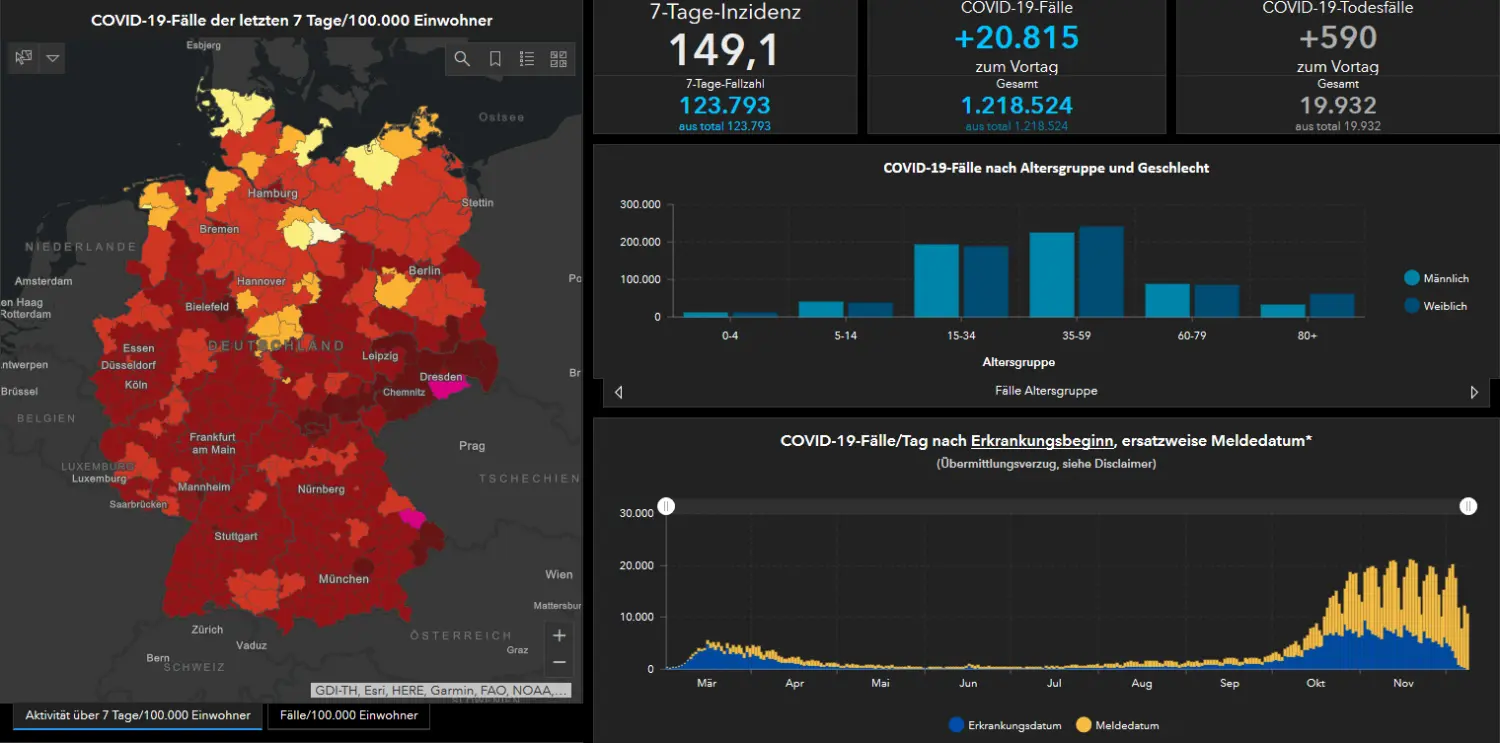Toggle Weiblich series in age chart legend

[1435, 306]
